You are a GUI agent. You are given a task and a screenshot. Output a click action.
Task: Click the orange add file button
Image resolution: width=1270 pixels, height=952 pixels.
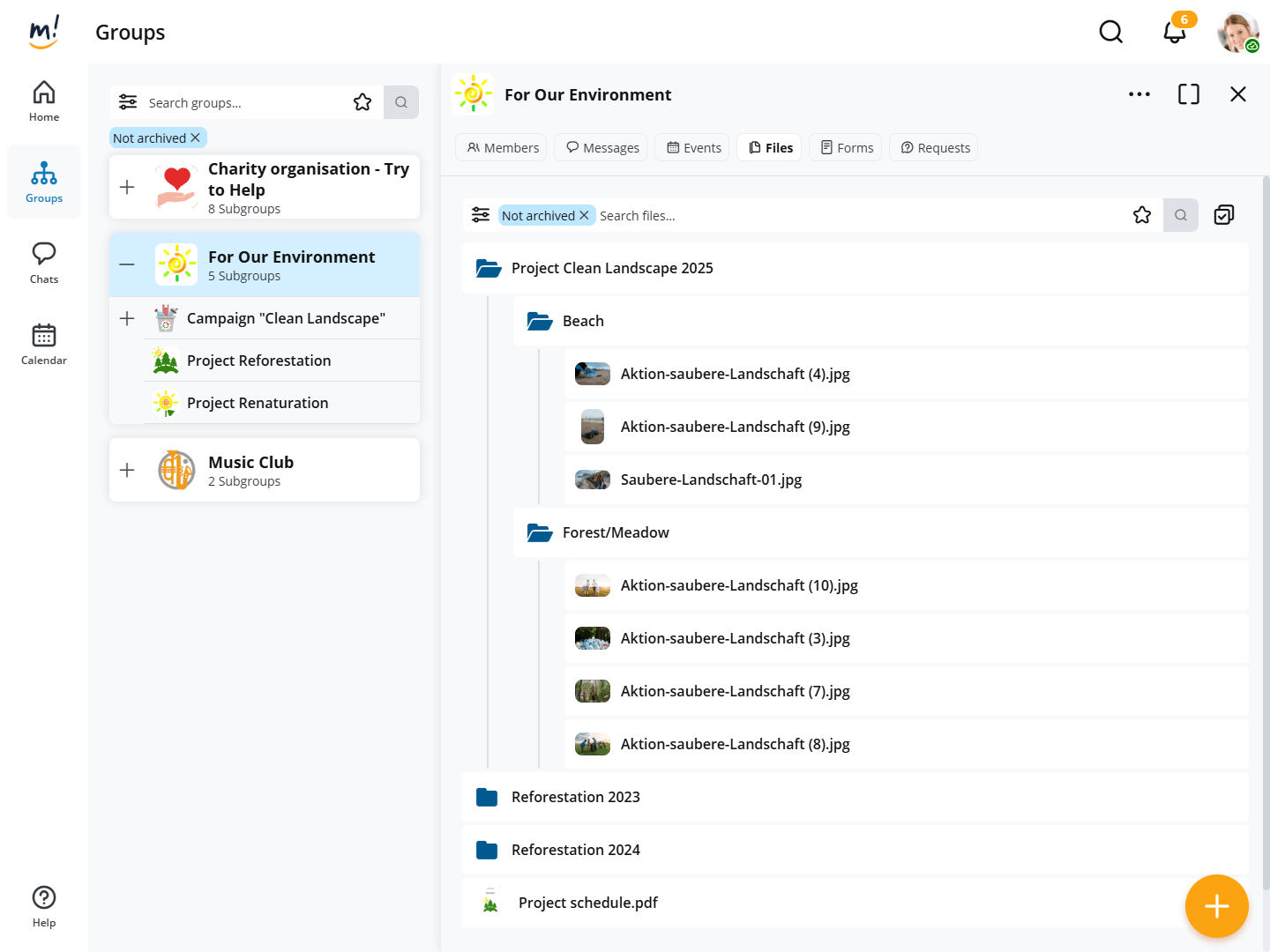point(1216,905)
